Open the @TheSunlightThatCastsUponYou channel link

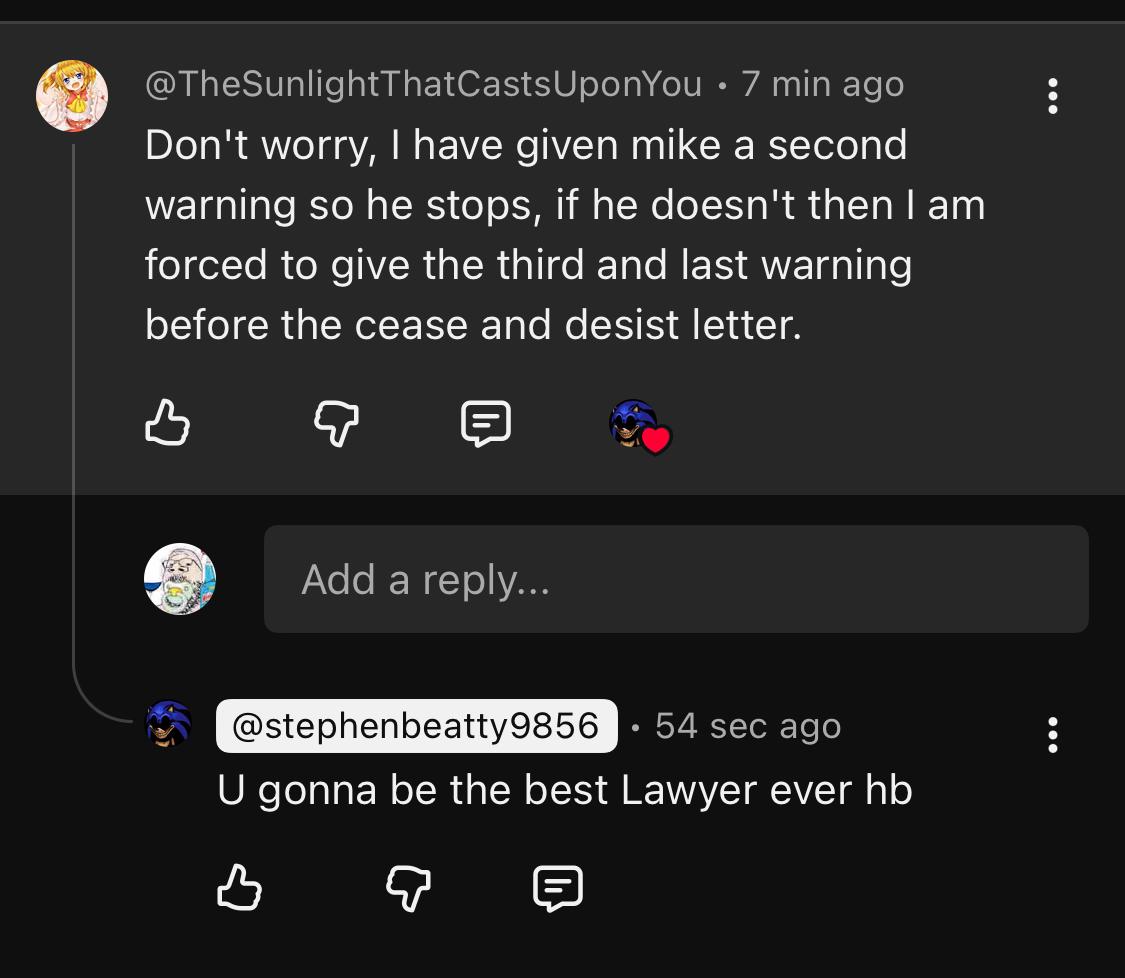(423, 84)
